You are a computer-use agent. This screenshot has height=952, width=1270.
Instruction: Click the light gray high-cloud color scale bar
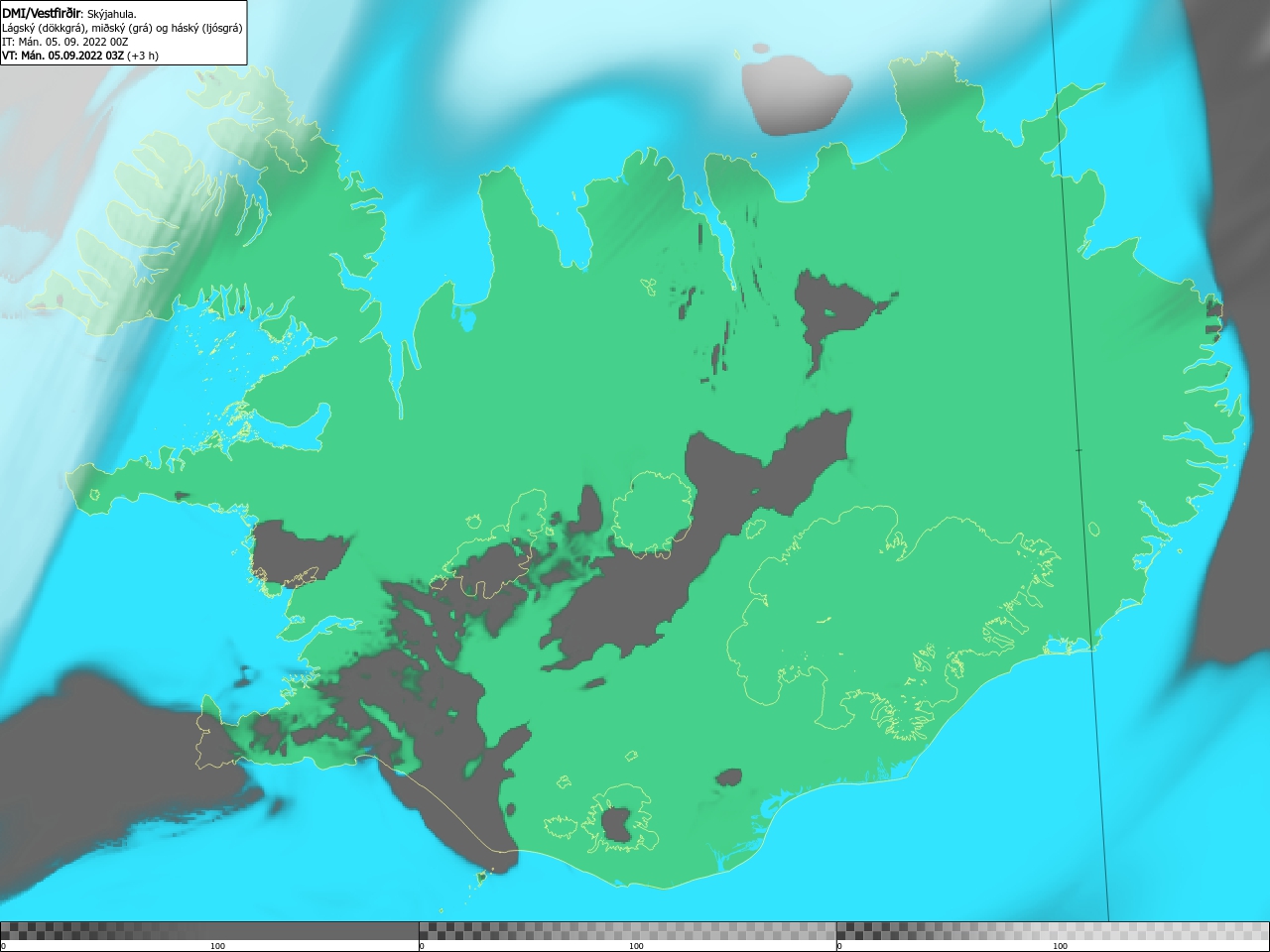[x=1053, y=931]
